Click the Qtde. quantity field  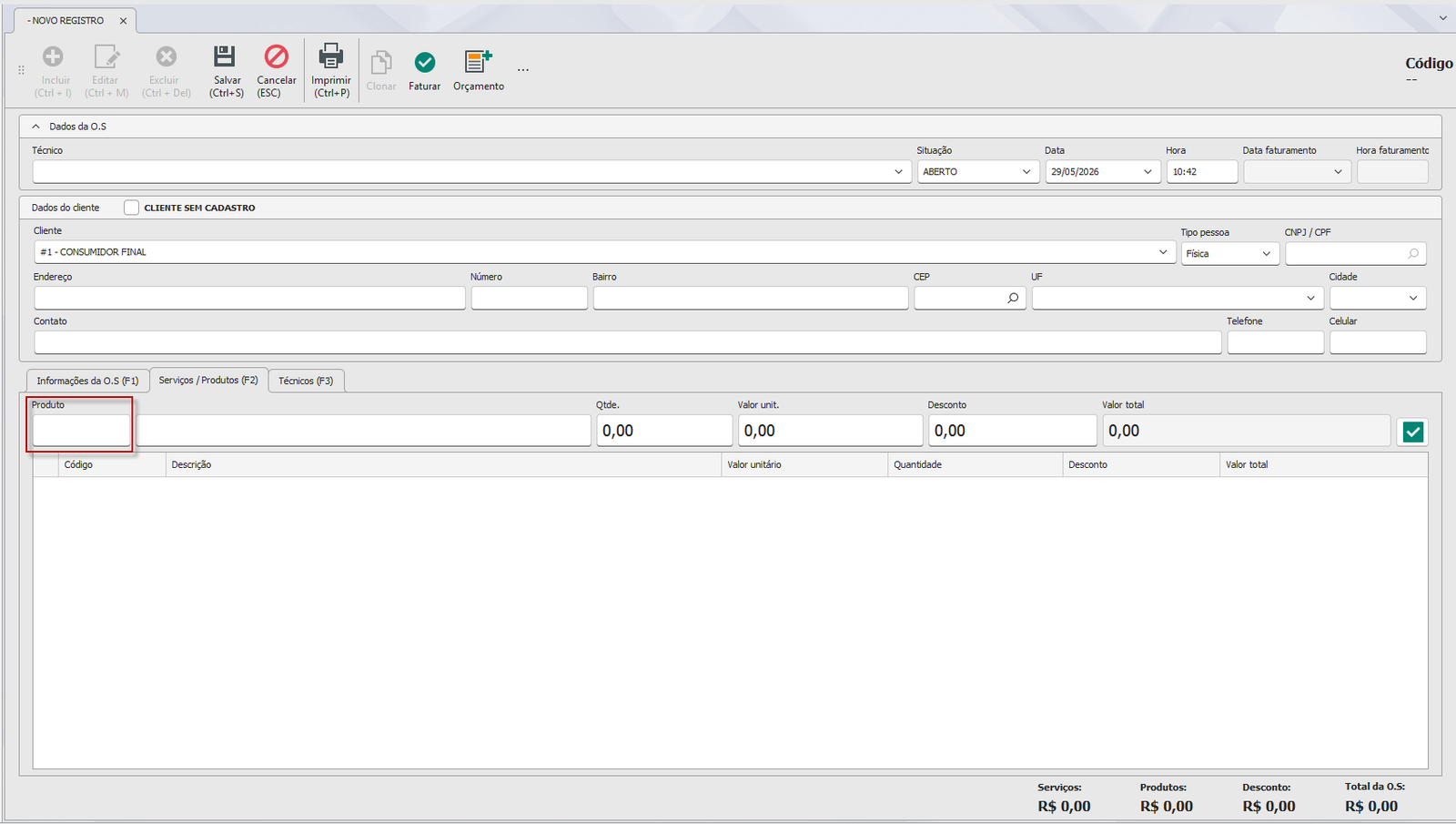click(664, 431)
